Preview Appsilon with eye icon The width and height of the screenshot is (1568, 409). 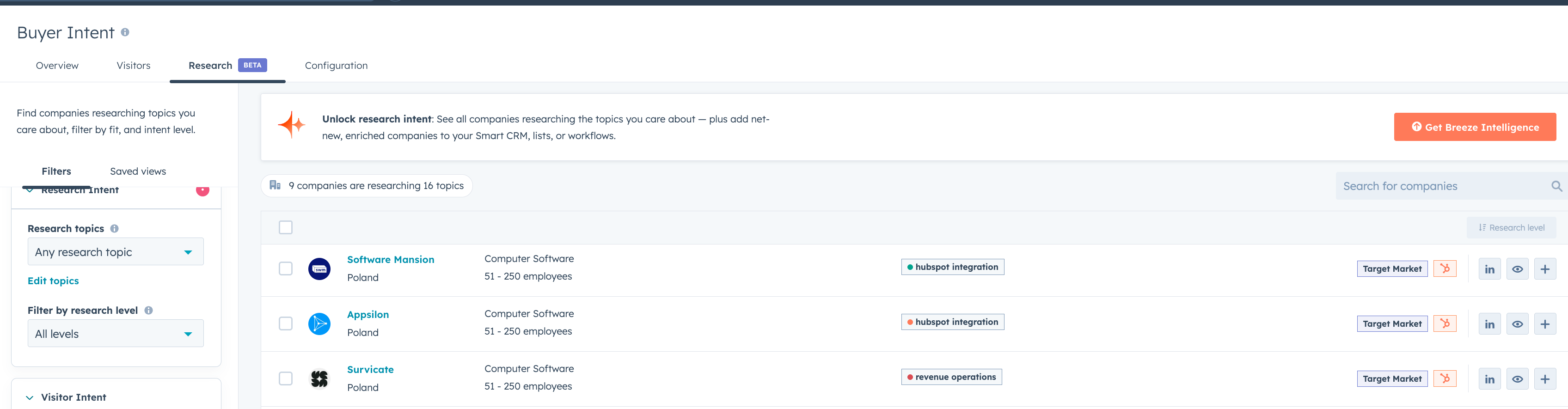coord(1518,324)
